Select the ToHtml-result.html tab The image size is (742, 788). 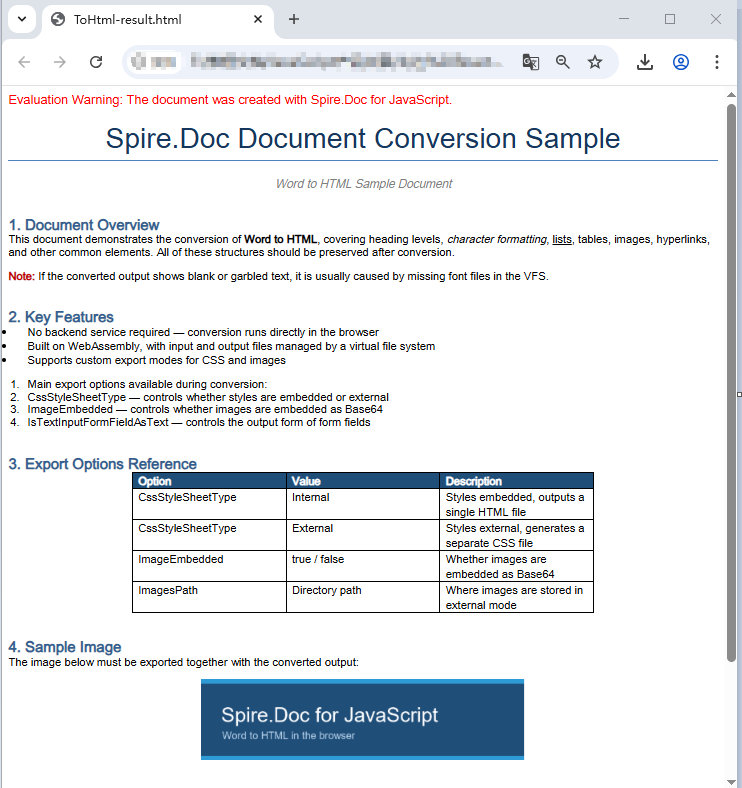(x=158, y=20)
